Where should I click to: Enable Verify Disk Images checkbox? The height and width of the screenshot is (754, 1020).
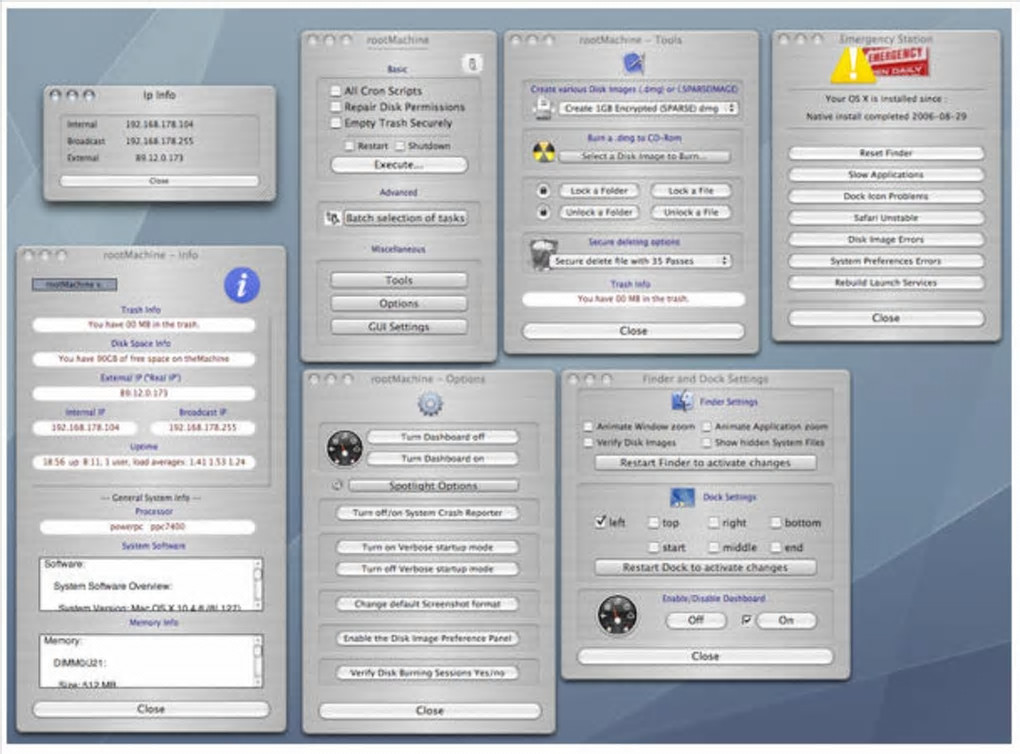[588, 442]
